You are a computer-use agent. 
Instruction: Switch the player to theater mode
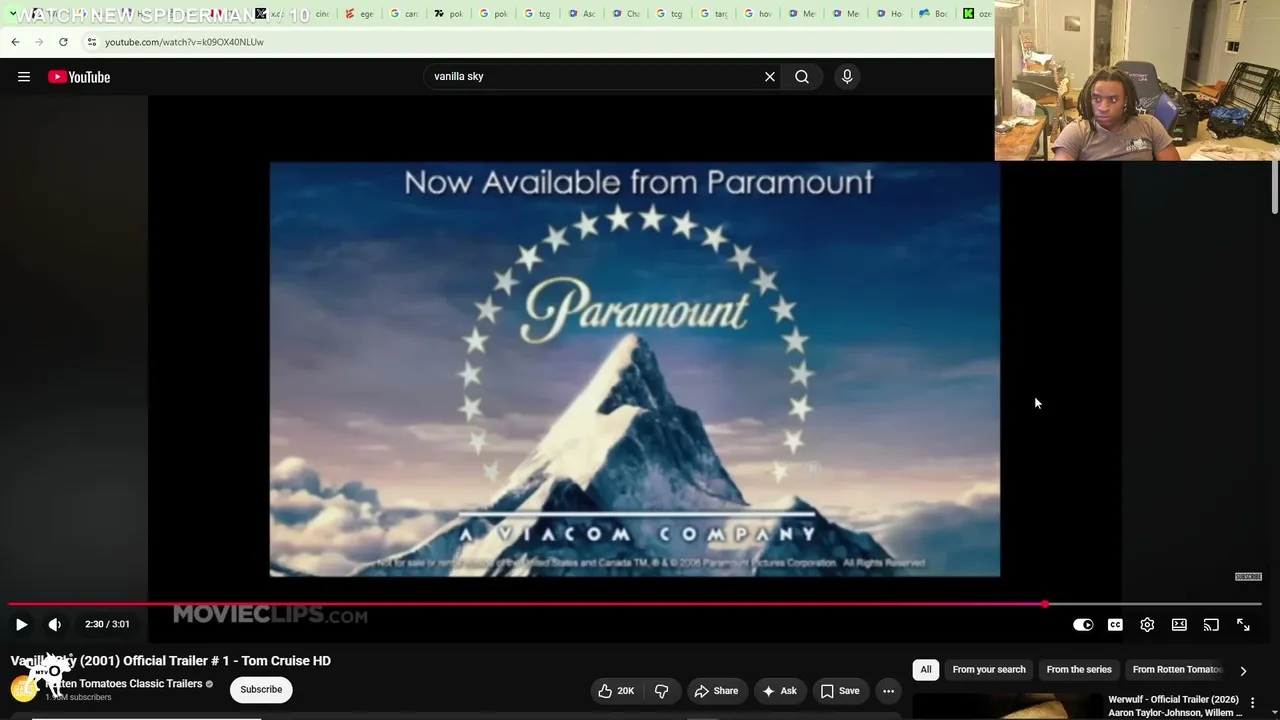(1179, 624)
